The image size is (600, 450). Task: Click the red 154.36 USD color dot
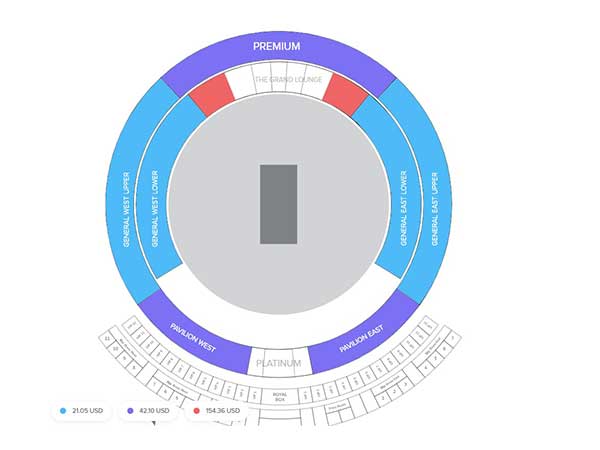(197, 411)
